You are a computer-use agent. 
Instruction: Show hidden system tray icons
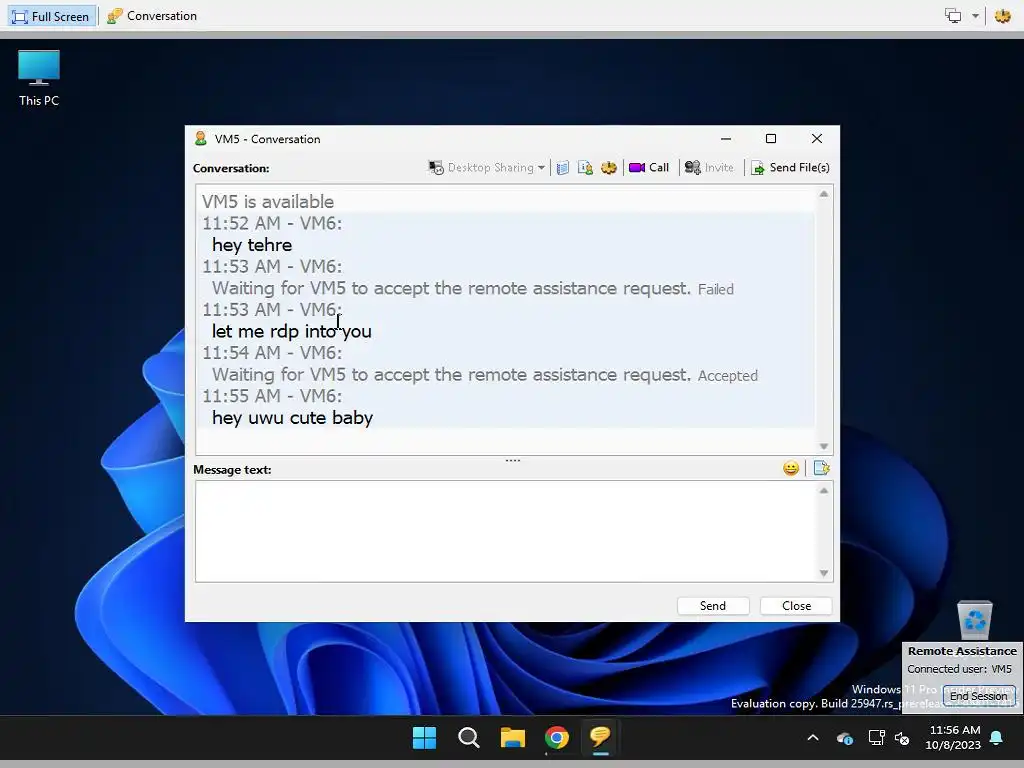[x=813, y=738]
